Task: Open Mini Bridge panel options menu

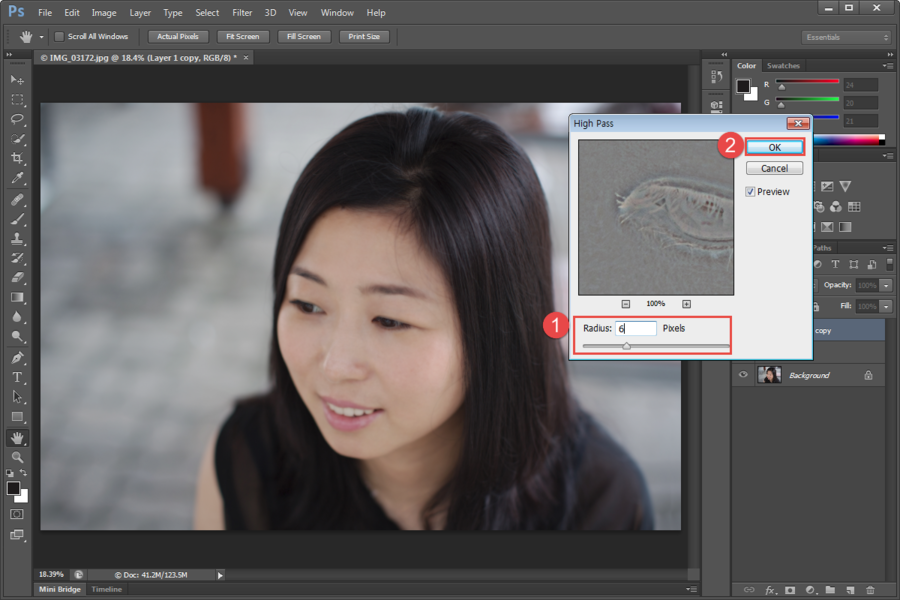Action: tap(692, 589)
